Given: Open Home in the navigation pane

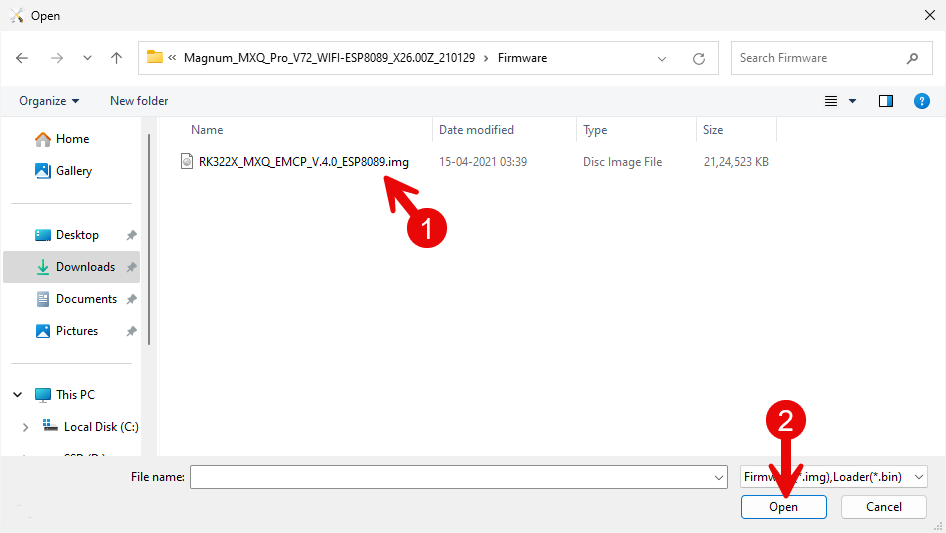Looking at the screenshot, I should 62,139.
